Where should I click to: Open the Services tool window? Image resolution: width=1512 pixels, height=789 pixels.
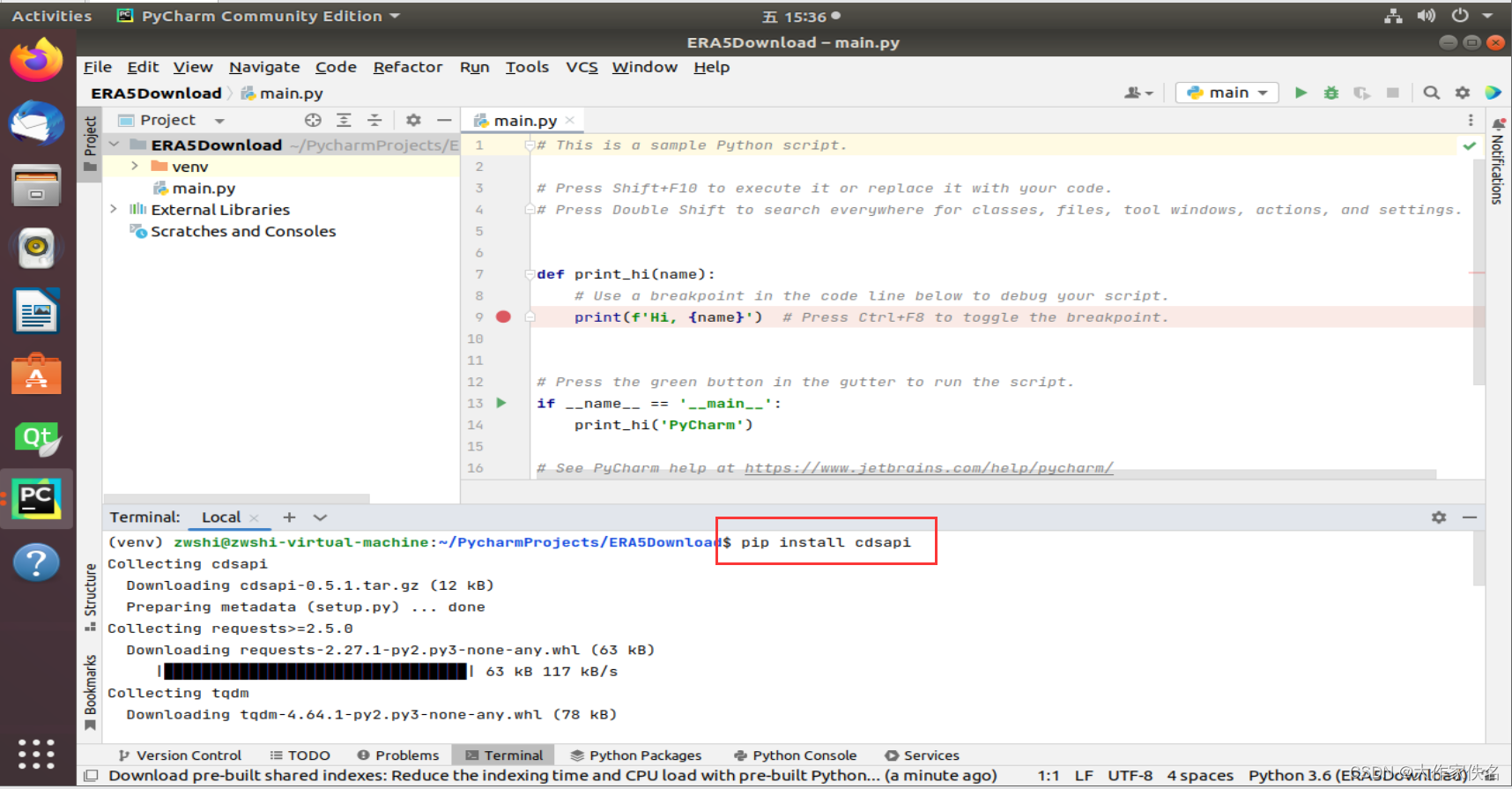[x=923, y=756]
